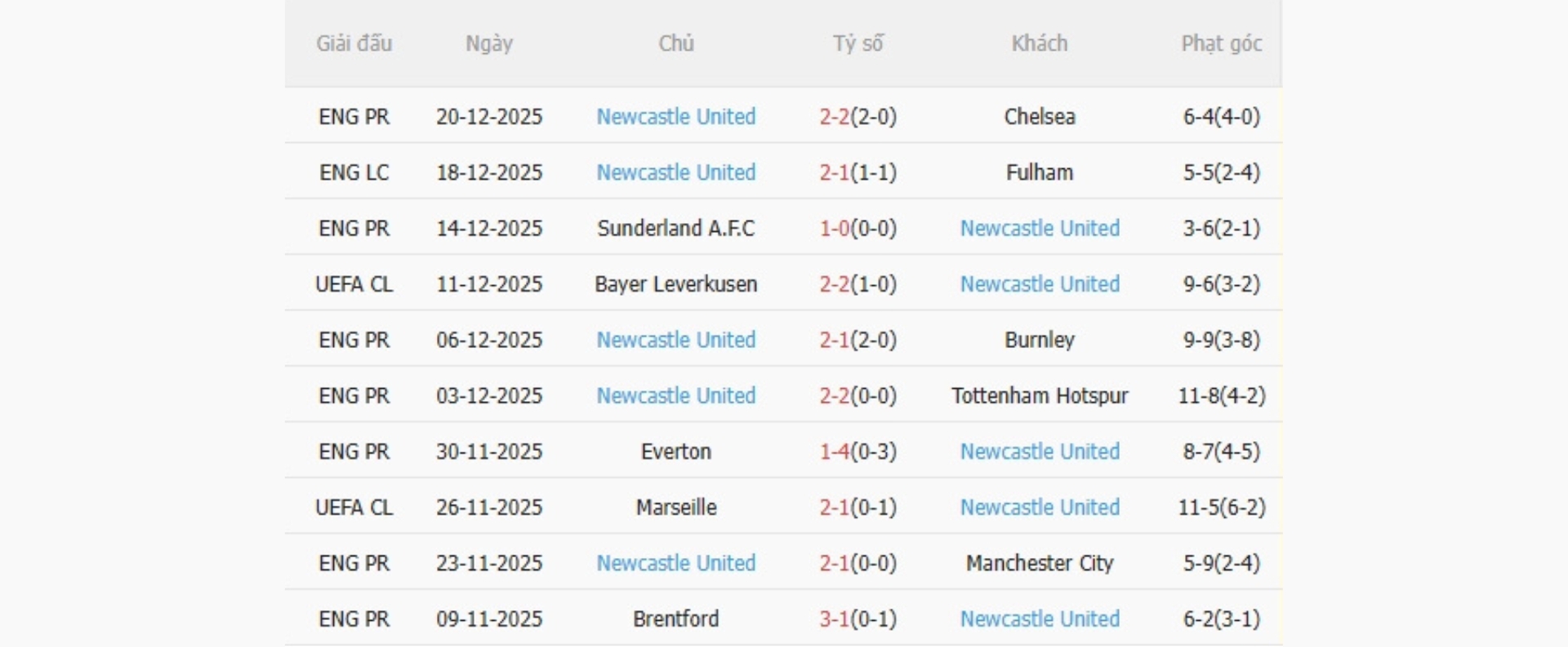Click Newcastle United link from the Marseille match
The image size is (1568, 647).
pyautogui.click(x=1039, y=507)
